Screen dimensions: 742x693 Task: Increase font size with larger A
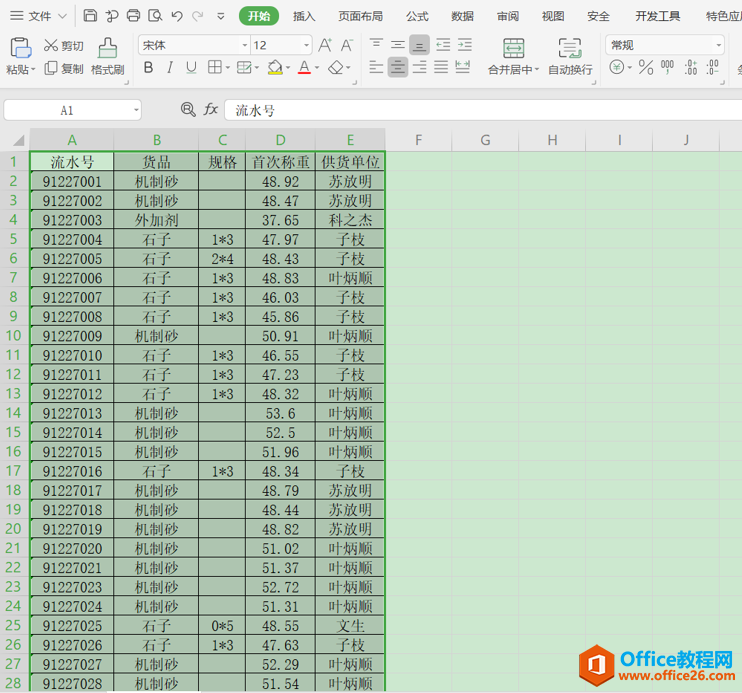point(325,45)
